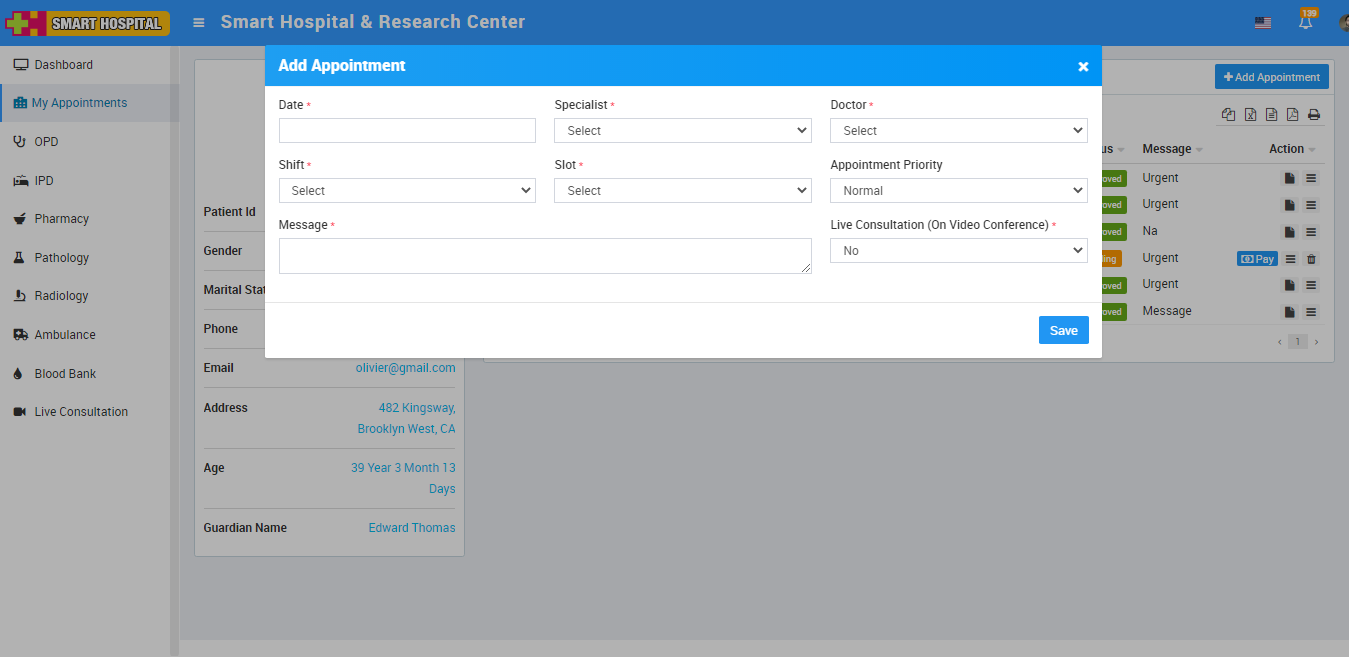Close the Add Appointment dialog
The width and height of the screenshot is (1349, 657).
(1083, 67)
